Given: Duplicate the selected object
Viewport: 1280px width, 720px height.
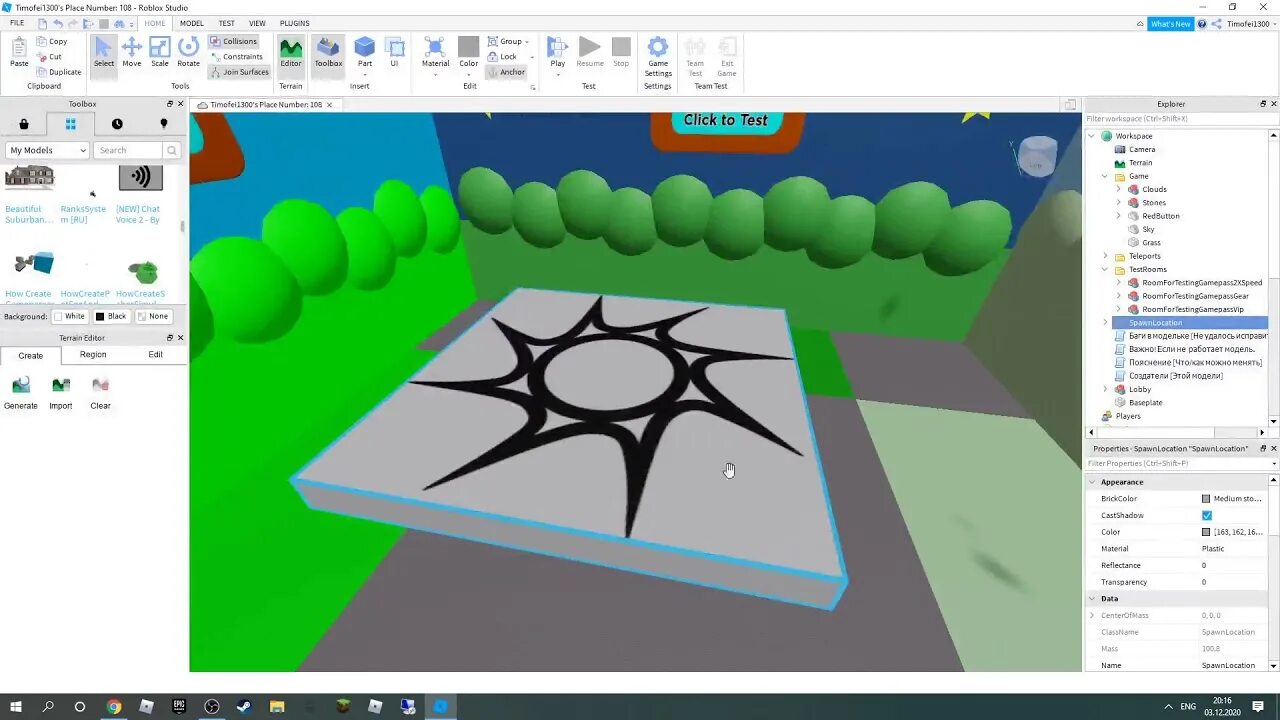Looking at the screenshot, I should point(59,72).
